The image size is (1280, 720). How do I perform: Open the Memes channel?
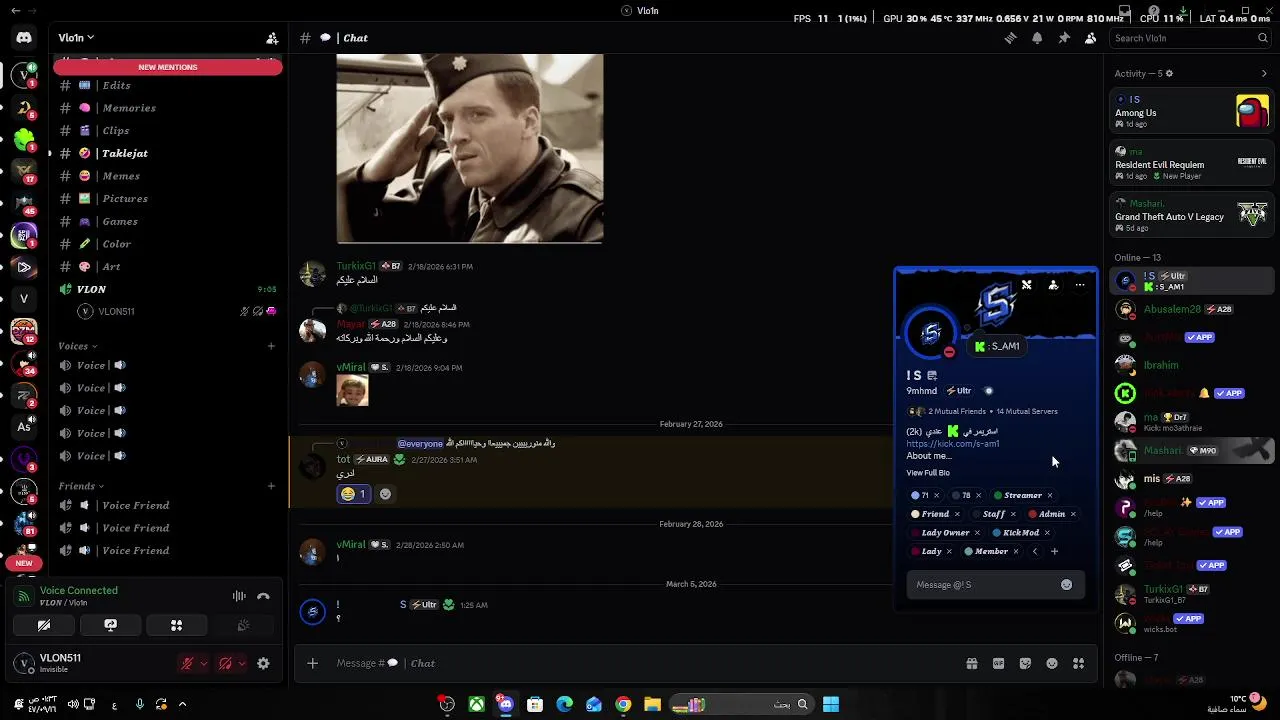(121, 176)
